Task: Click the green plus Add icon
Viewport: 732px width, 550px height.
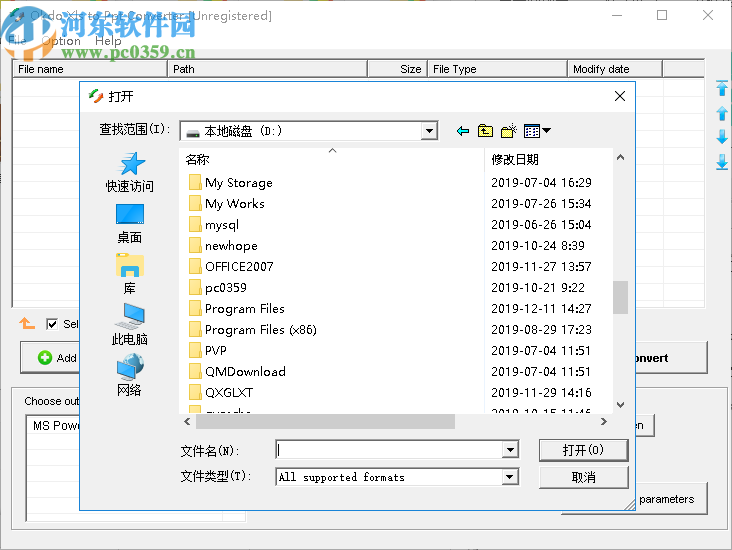Action: tap(45, 358)
